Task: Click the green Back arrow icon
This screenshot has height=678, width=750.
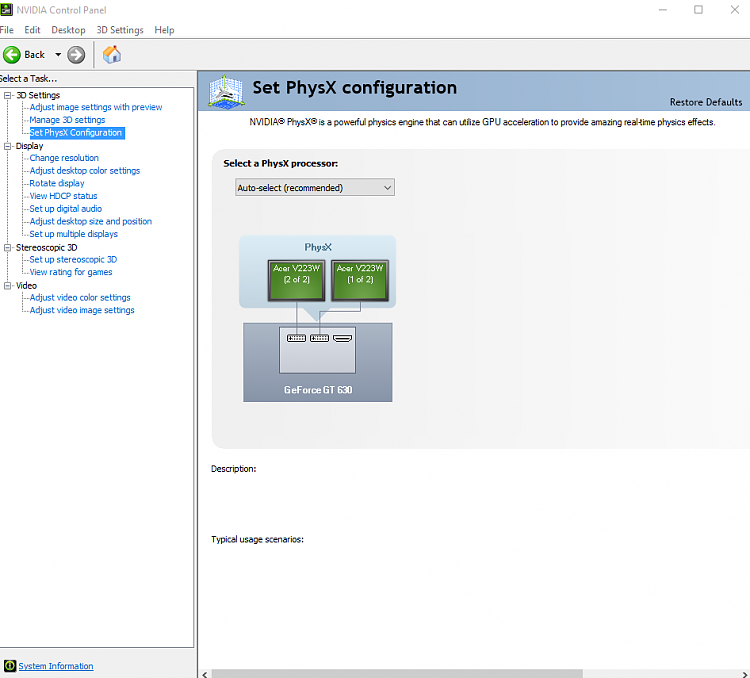Action: click(x=11, y=55)
